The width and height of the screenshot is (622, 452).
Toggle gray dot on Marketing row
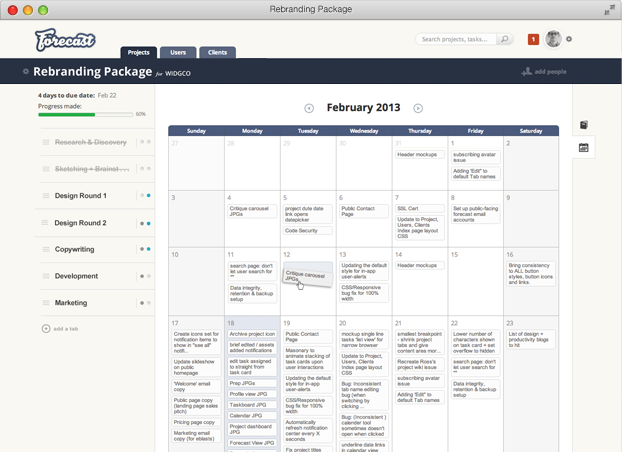click(x=142, y=303)
